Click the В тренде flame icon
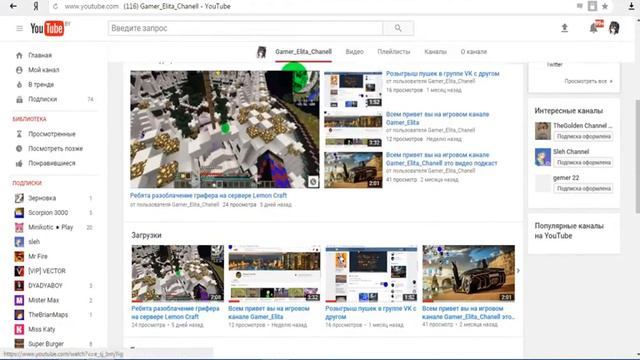The height and width of the screenshot is (360, 640). (19, 84)
